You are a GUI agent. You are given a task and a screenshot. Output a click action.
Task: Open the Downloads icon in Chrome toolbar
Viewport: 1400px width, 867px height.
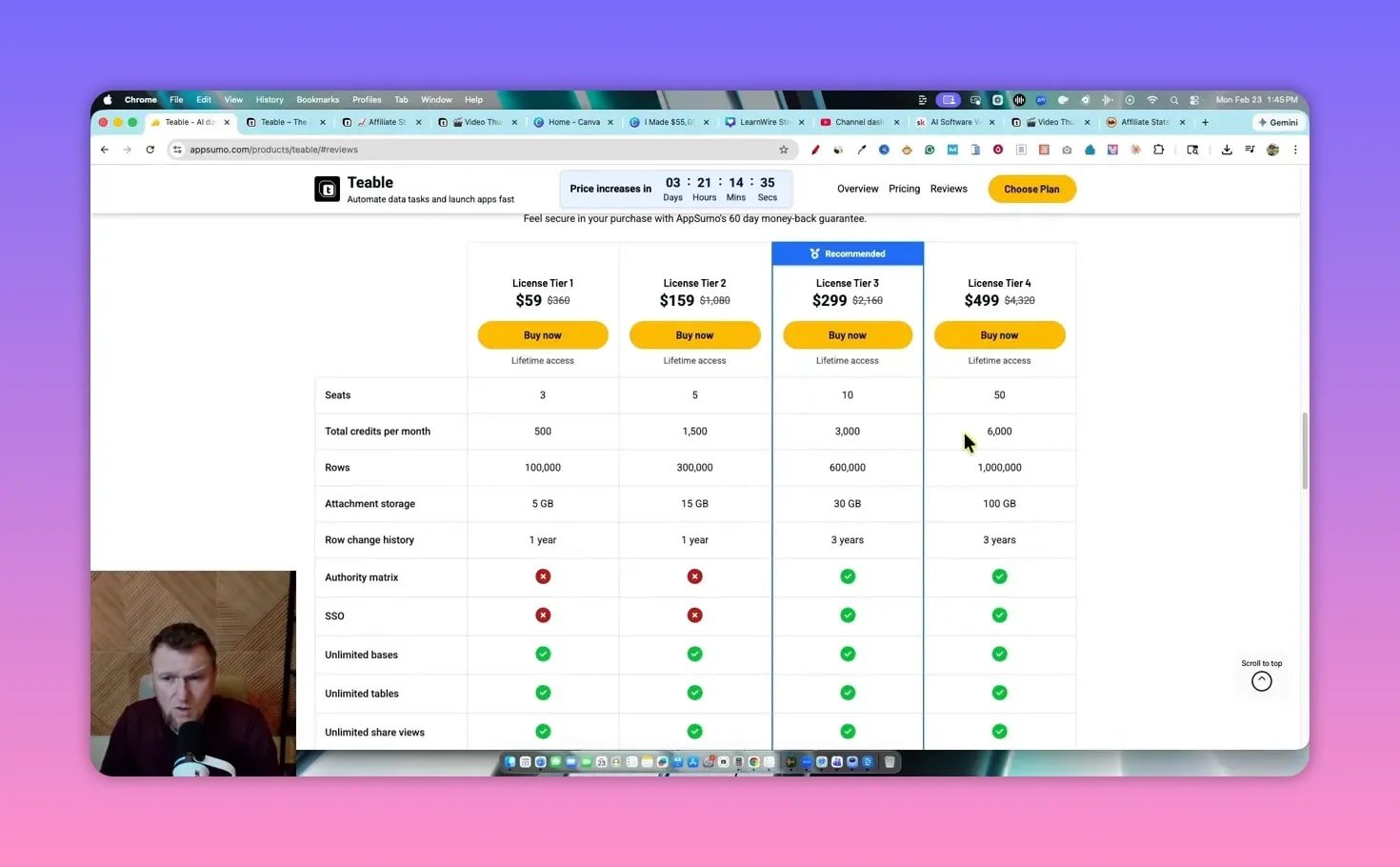click(x=1228, y=150)
